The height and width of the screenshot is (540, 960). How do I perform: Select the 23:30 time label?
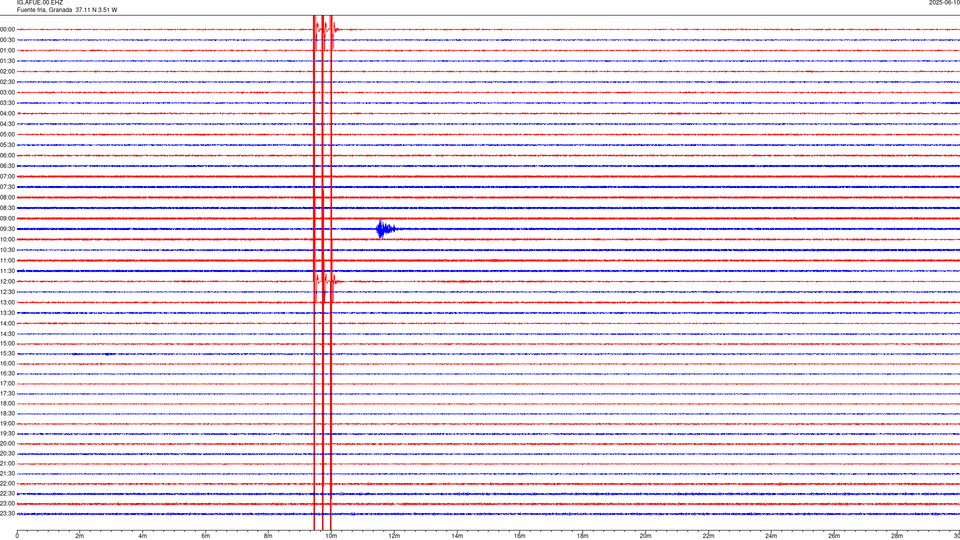click(8, 514)
